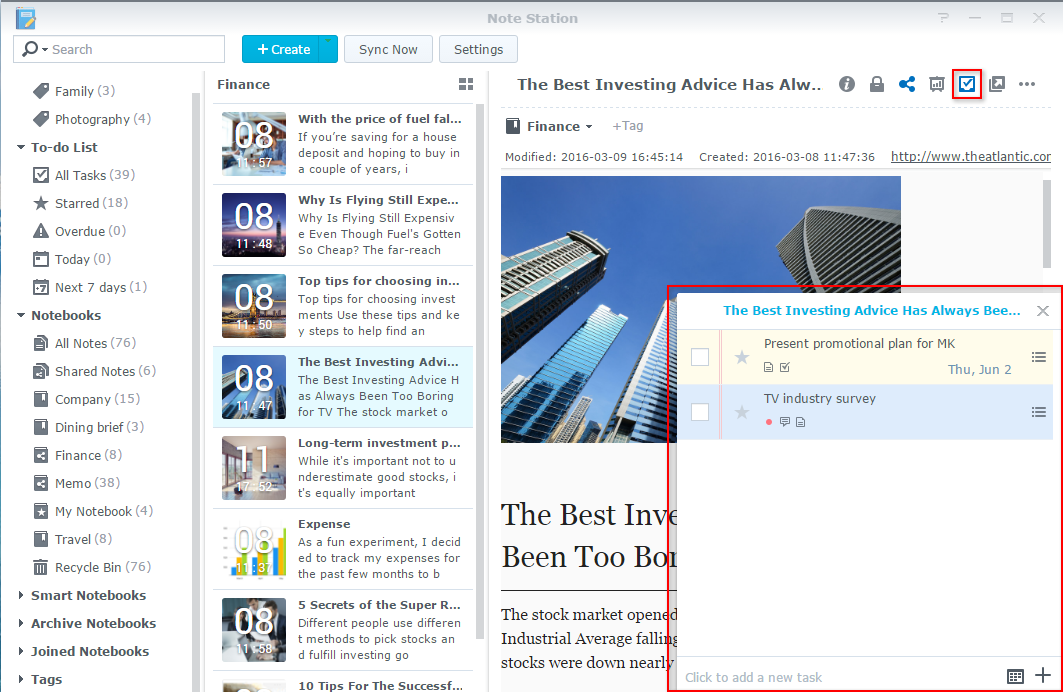Screen dimensions: 1063x692
Task: Open the Dining brief notebook
Action: (88, 428)
